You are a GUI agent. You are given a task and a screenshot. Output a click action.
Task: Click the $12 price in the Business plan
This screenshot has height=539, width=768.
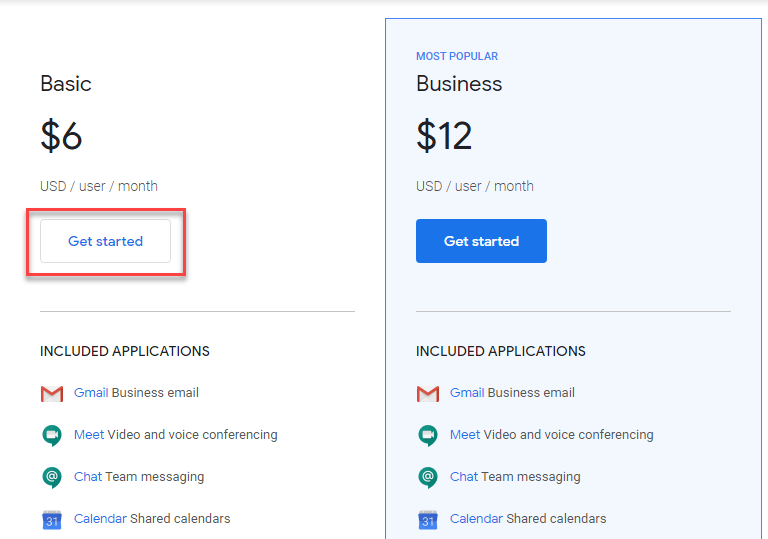coord(444,136)
